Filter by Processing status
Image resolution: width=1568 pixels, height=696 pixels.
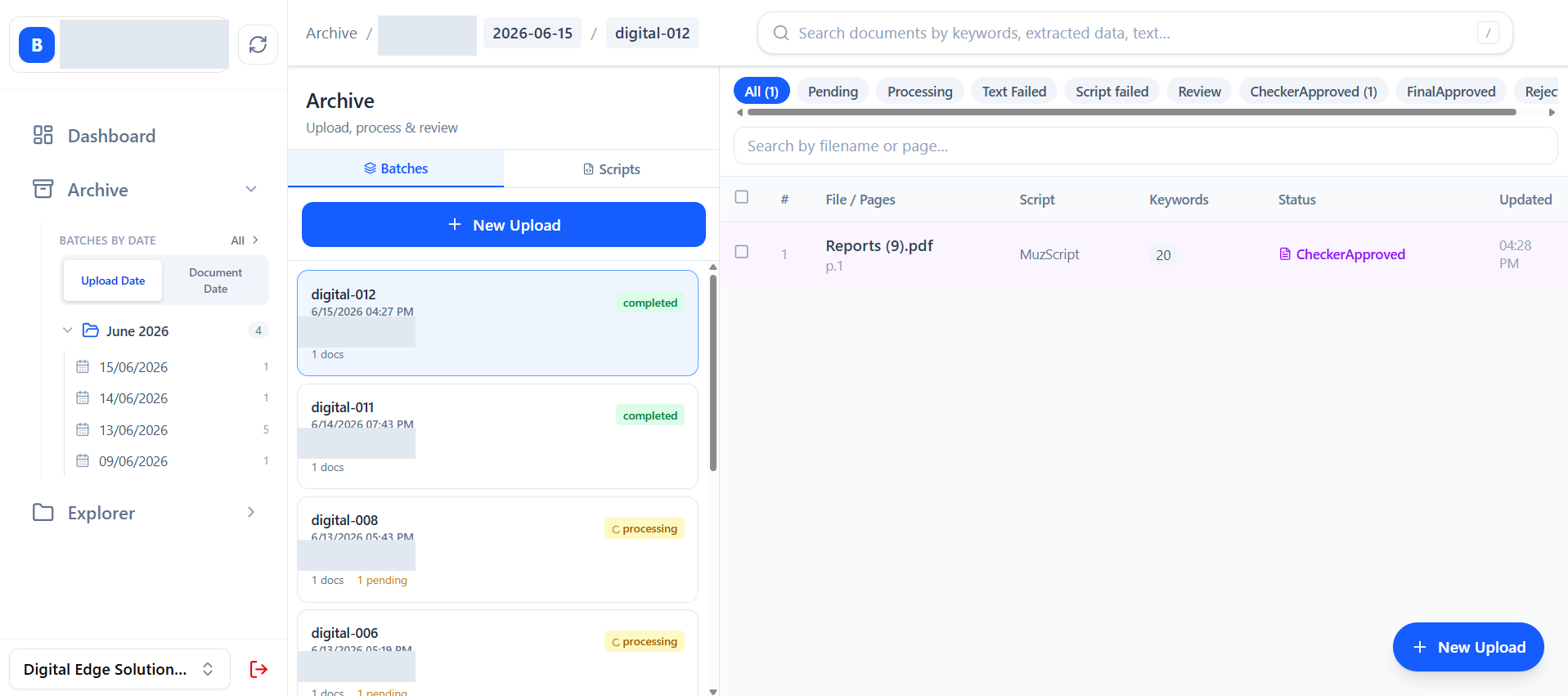pyautogui.click(x=920, y=92)
